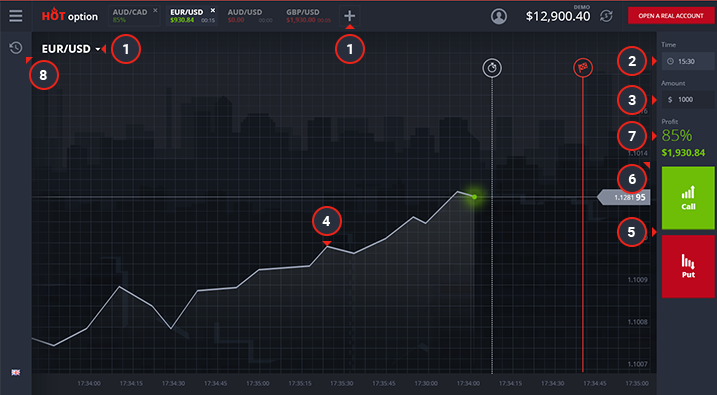The image size is (717, 395).
Task: Click Open a Real Account button
Action: click(671, 16)
